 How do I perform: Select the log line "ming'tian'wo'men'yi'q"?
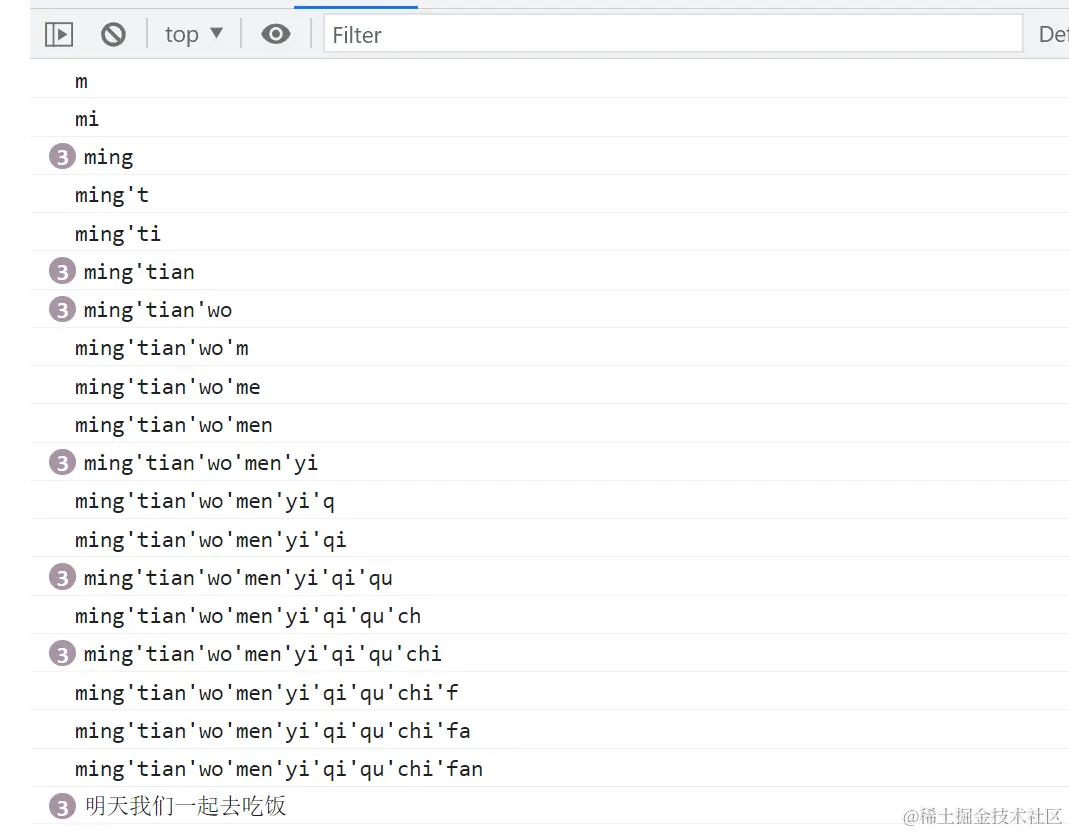point(205,502)
